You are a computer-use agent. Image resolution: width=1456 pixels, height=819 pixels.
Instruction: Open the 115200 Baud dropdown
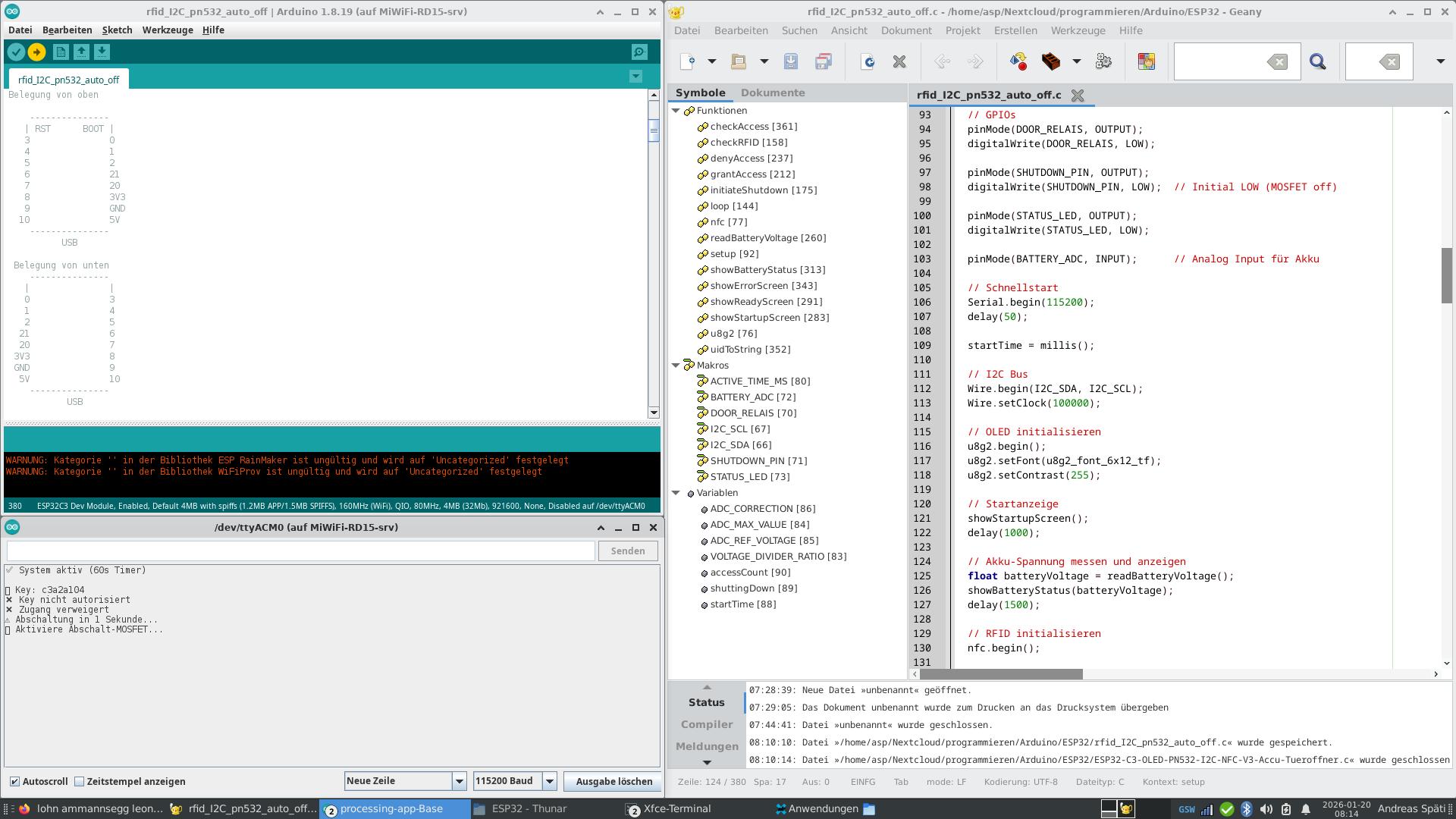pos(550,781)
